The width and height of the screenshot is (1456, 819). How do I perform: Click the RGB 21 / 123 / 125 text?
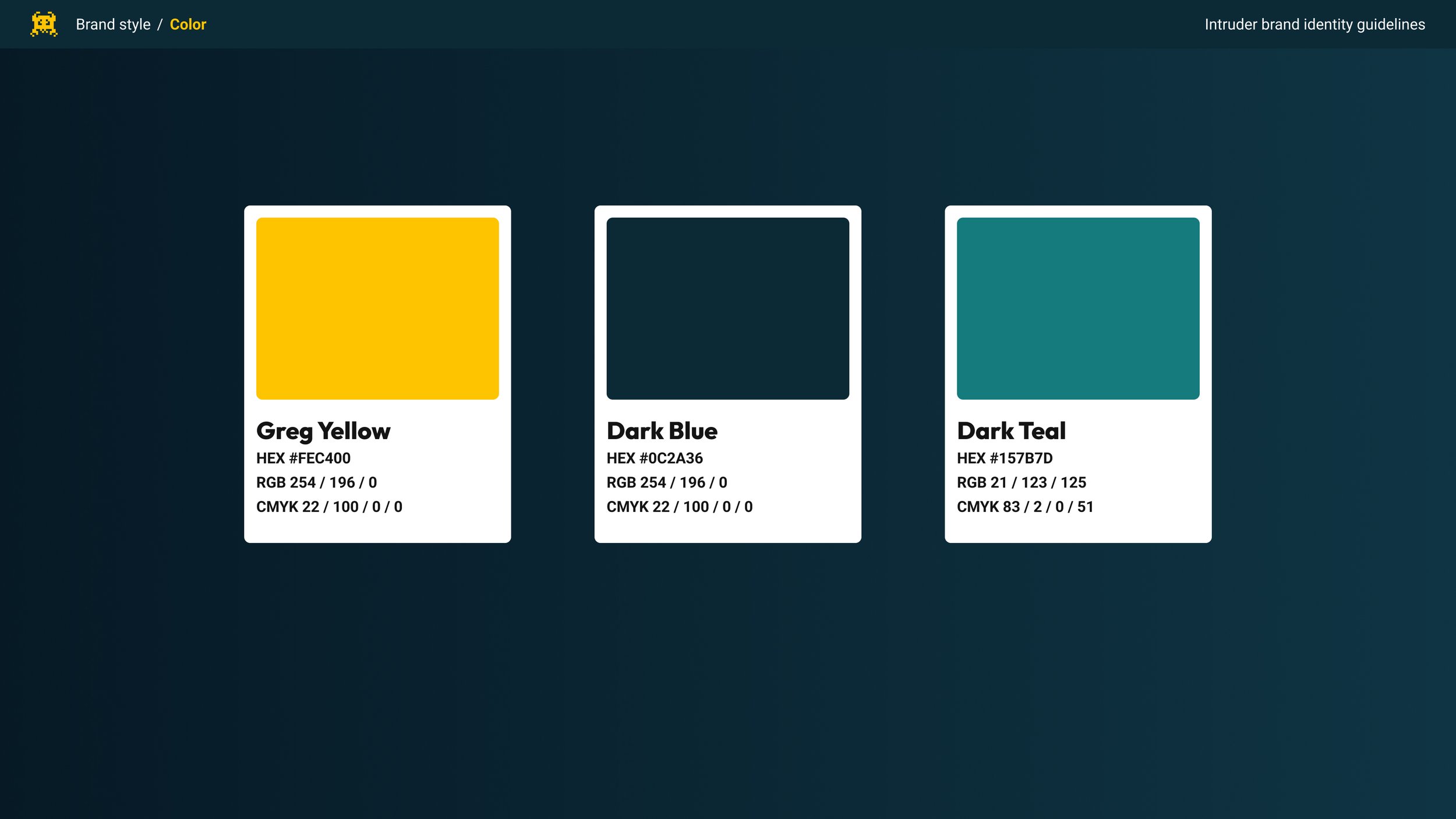[1022, 482]
